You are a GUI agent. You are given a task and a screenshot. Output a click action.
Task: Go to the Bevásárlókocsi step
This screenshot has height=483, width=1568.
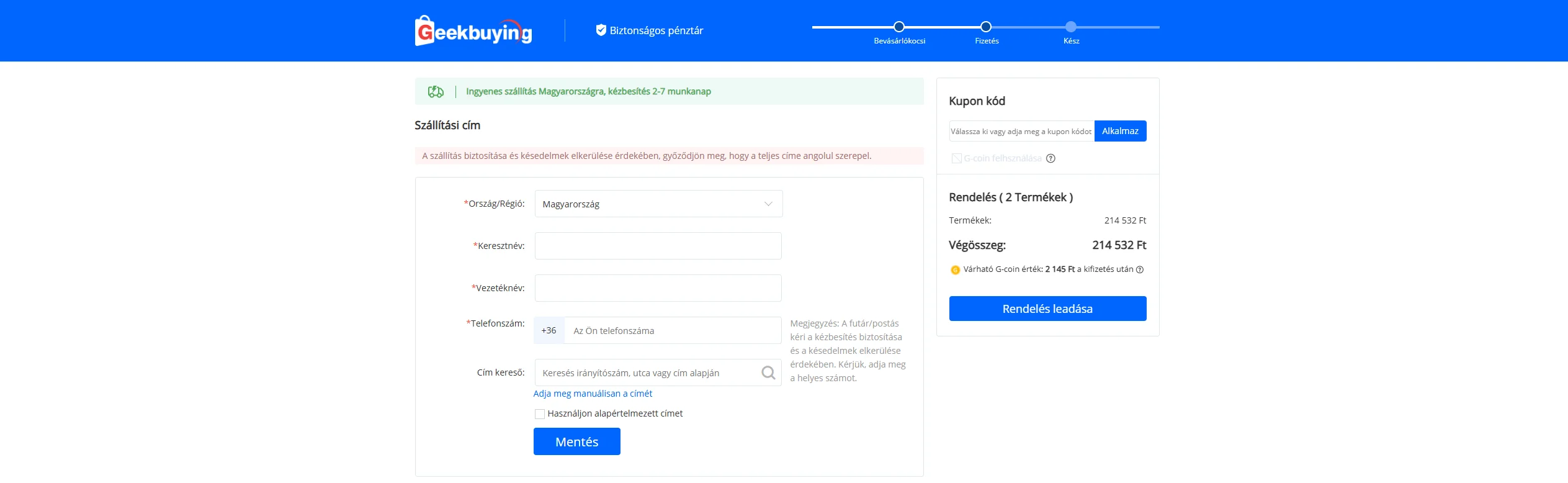[x=898, y=27]
